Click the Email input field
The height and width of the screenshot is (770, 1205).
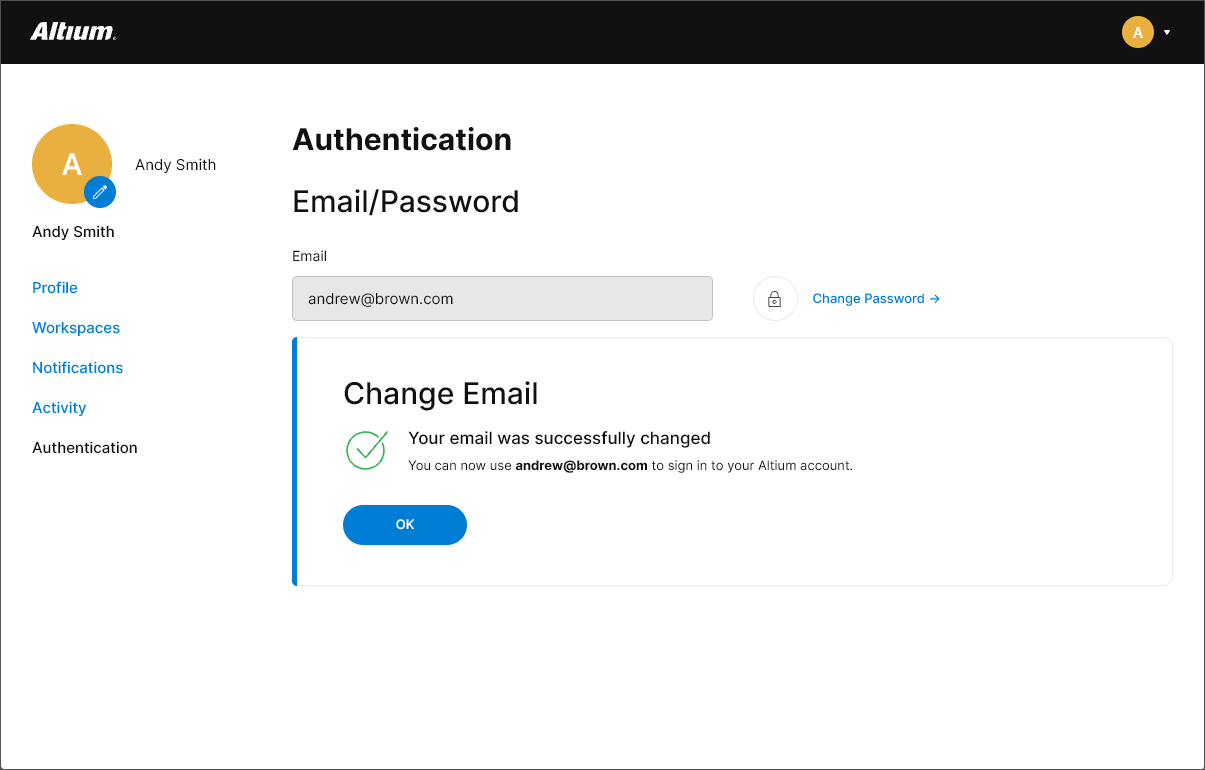pyautogui.click(x=502, y=299)
